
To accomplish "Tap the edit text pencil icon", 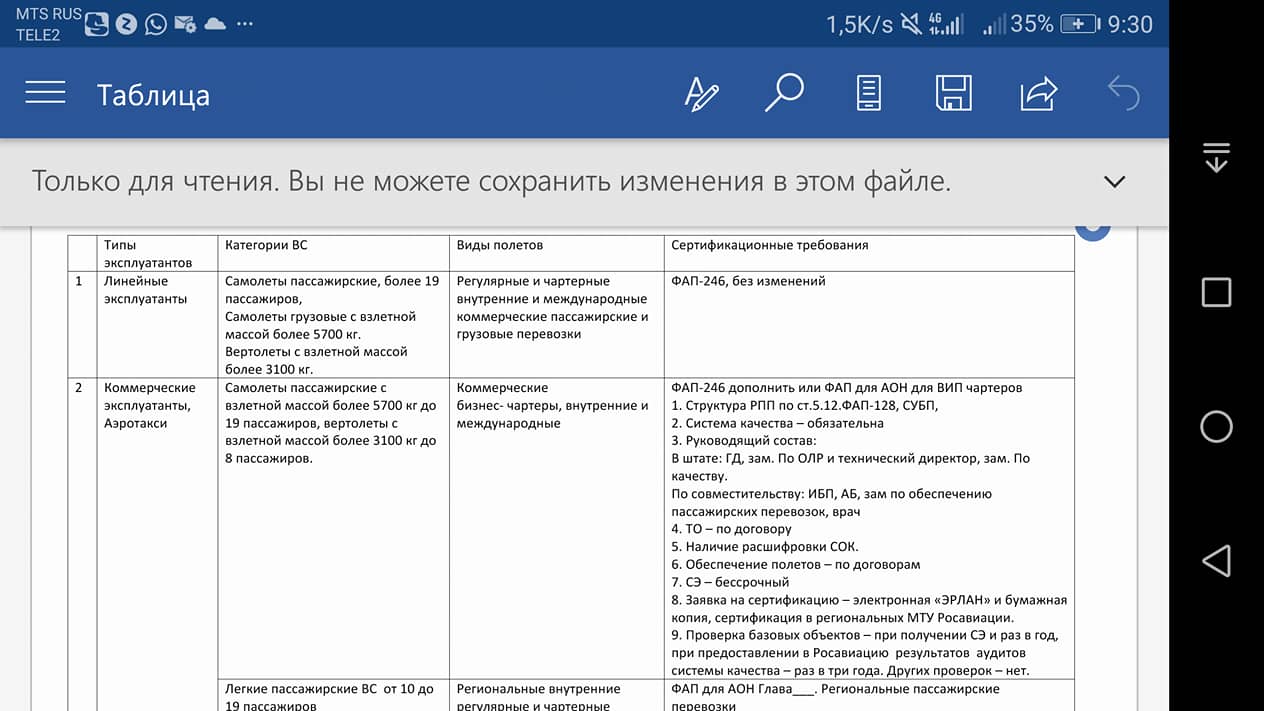I will pyautogui.click(x=701, y=94).
